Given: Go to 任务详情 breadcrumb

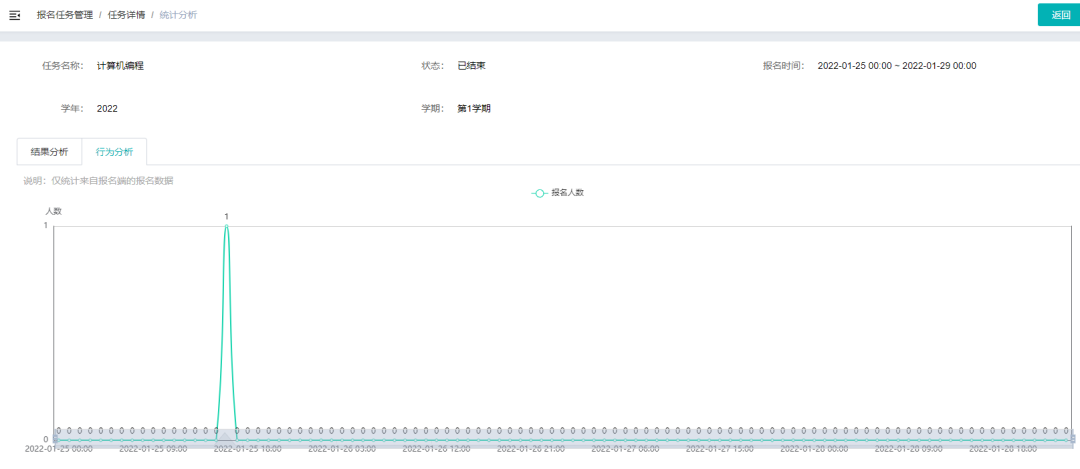Looking at the screenshot, I should pos(125,15).
